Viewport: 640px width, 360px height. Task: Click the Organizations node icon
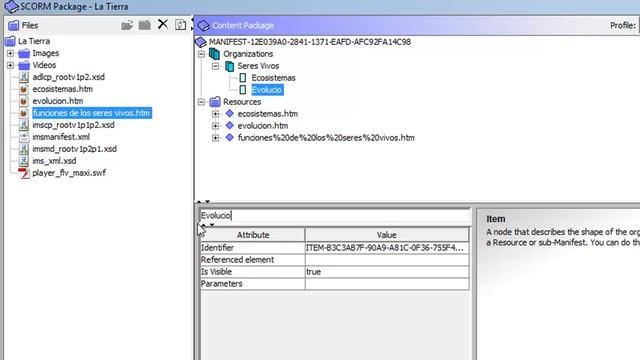coord(214,53)
